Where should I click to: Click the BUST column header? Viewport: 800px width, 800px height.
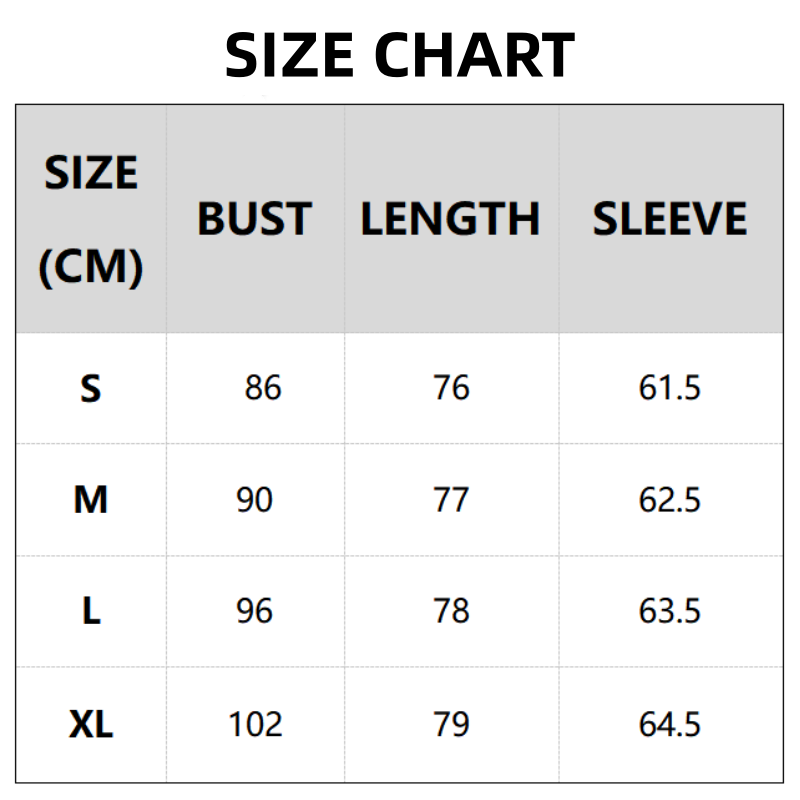coord(254,220)
